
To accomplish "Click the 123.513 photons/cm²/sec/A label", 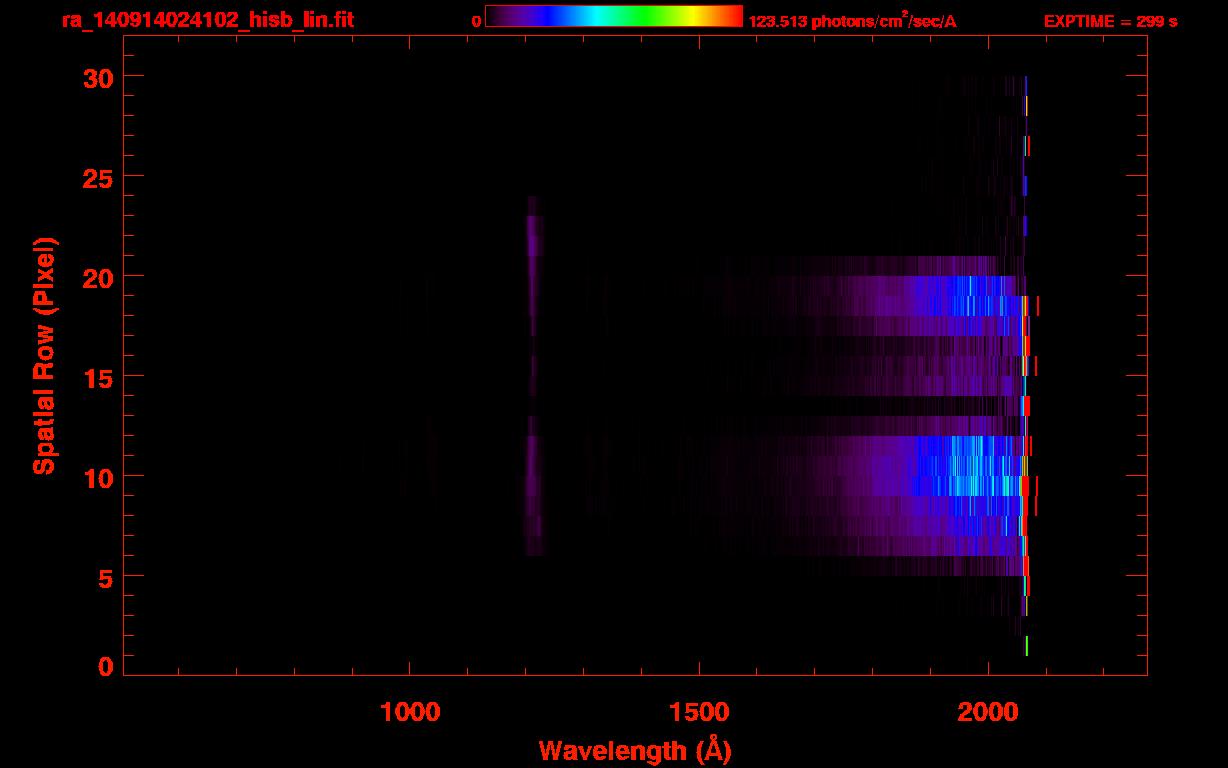I will click(852, 21).
